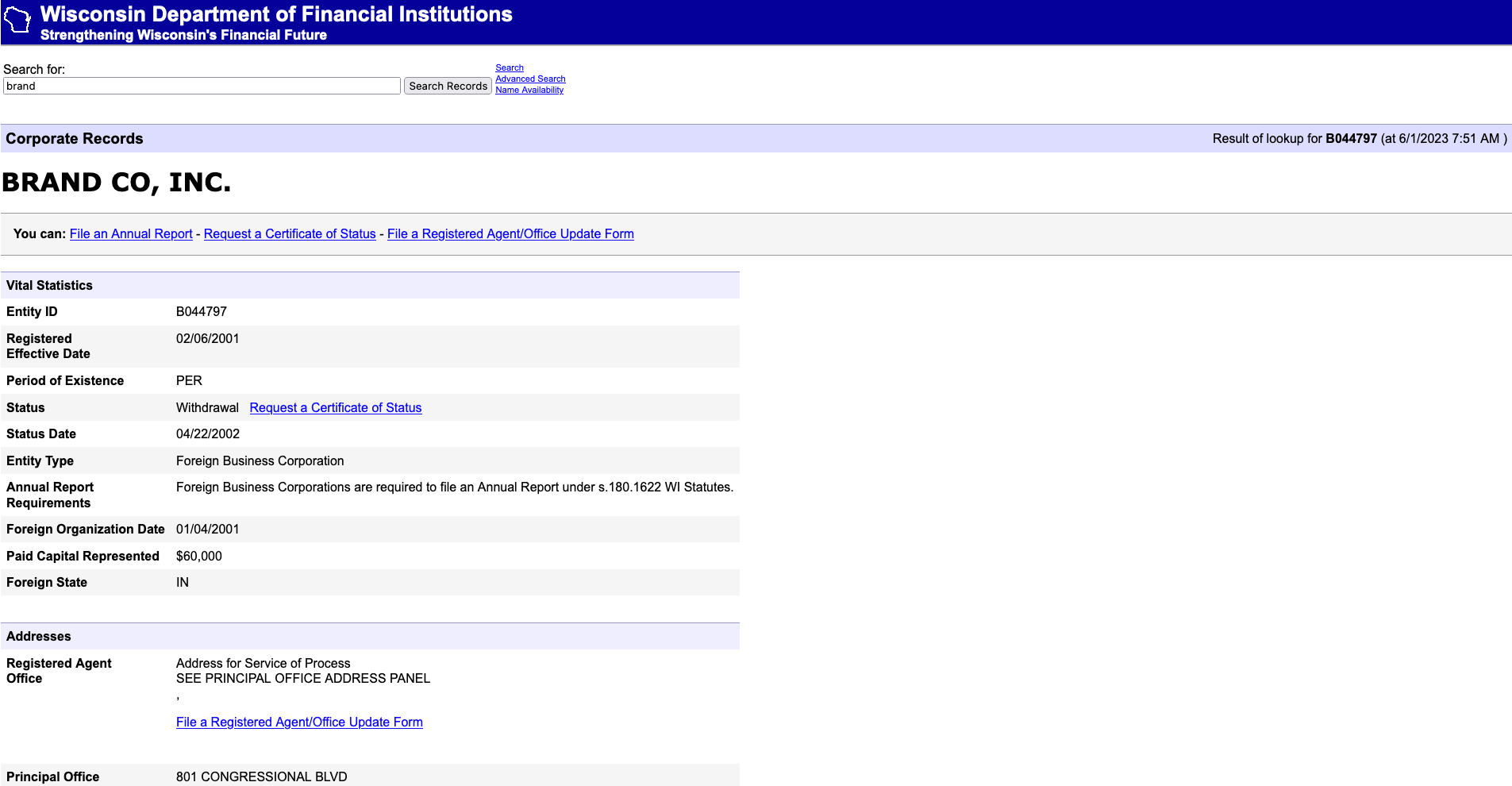Click Request a Certificate of Status link beside Withdrawal
This screenshot has height=786, width=1512.
[x=336, y=407]
